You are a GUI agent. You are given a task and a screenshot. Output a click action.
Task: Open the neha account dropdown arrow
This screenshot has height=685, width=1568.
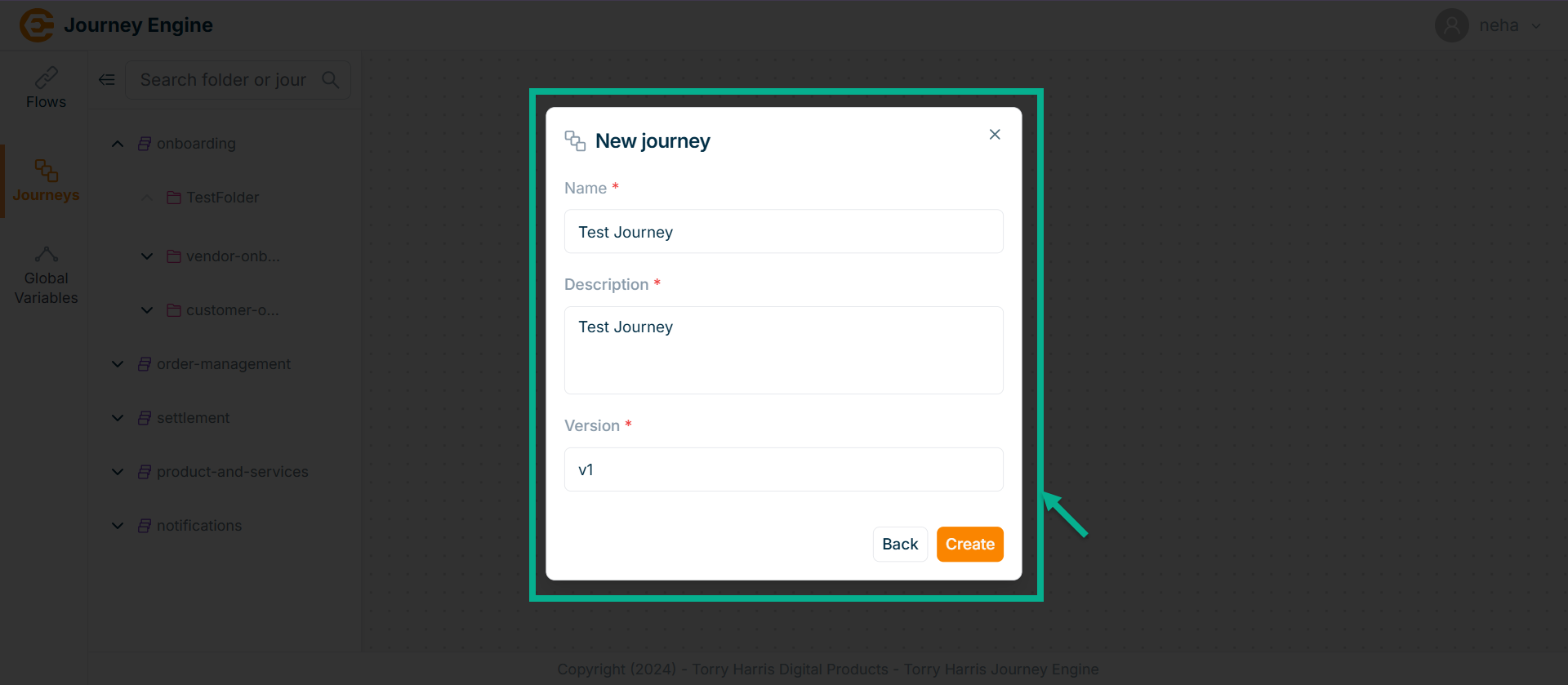pos(1536,25)
